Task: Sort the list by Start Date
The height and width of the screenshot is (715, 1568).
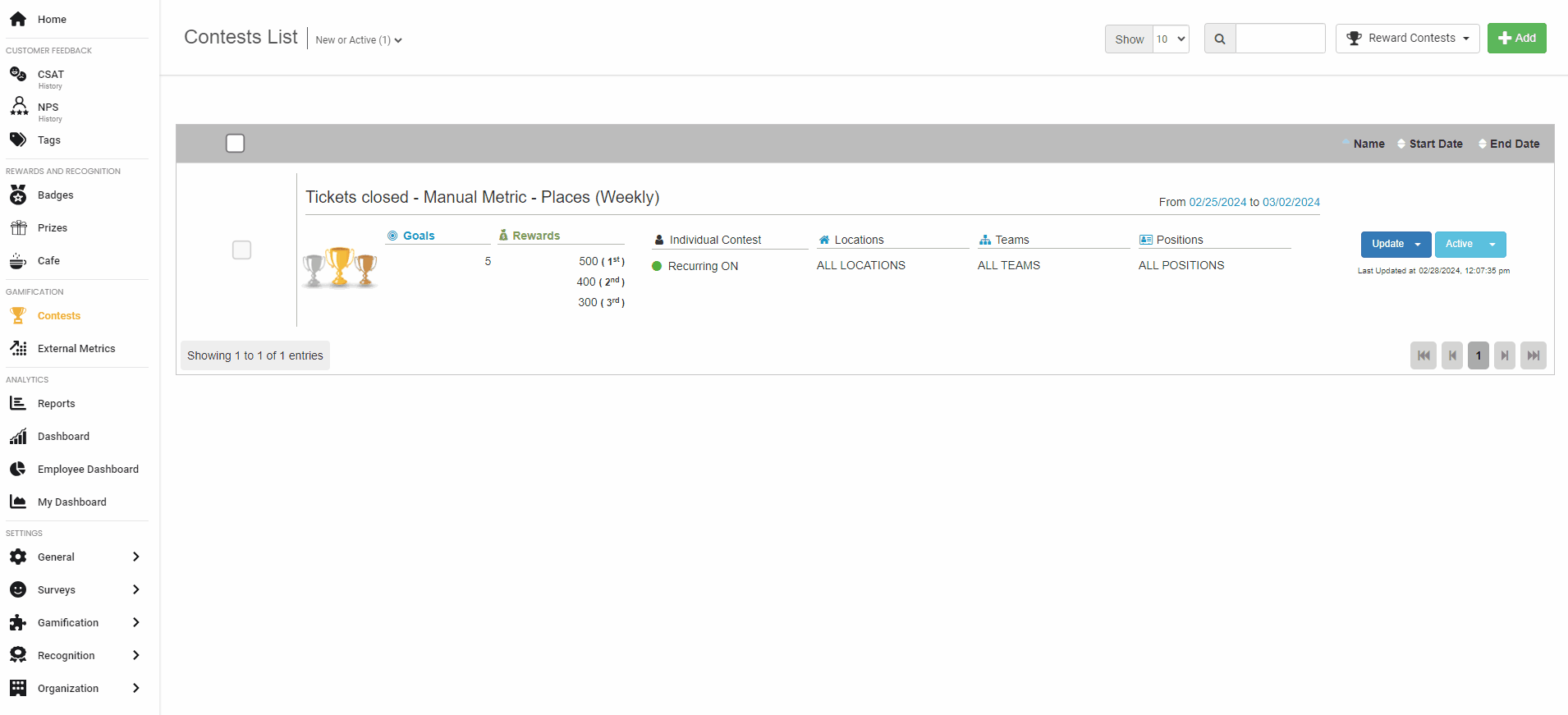Action: click(1436, 144)
